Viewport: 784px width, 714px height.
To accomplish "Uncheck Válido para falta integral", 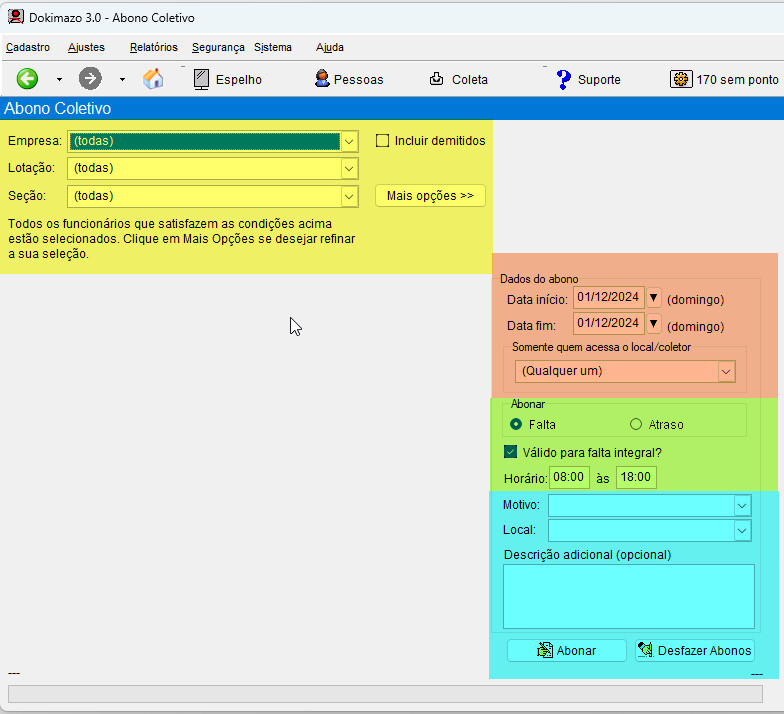I will coord(511,452).
